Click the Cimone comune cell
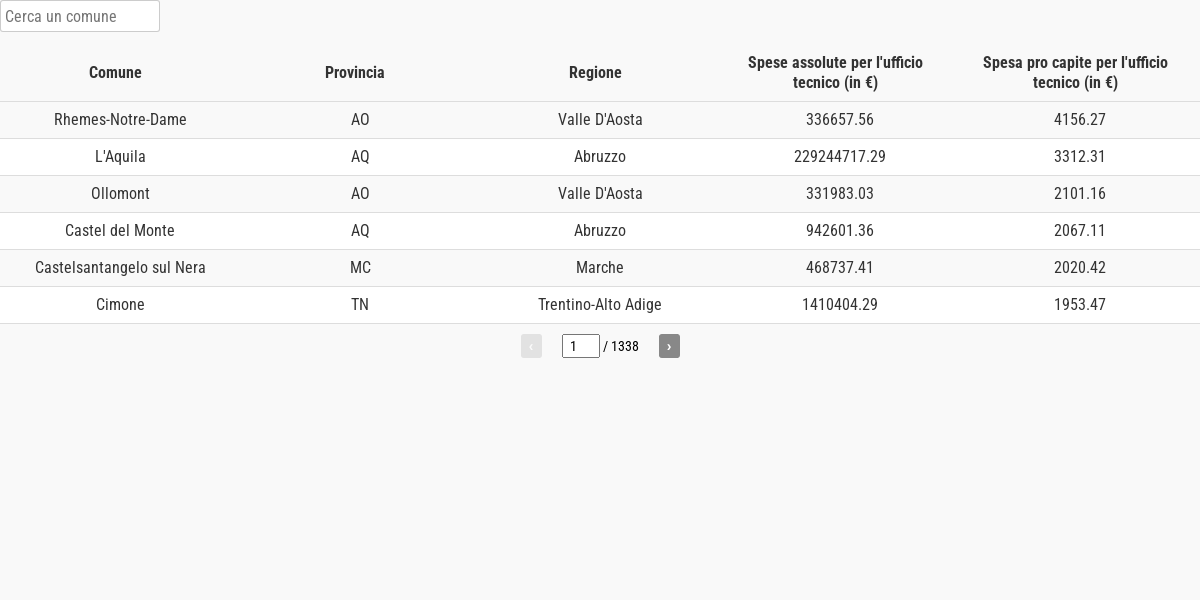Image resolution: width=1200 pixels, height=600 pixels. pyautogui.click(x=120, y=305)
